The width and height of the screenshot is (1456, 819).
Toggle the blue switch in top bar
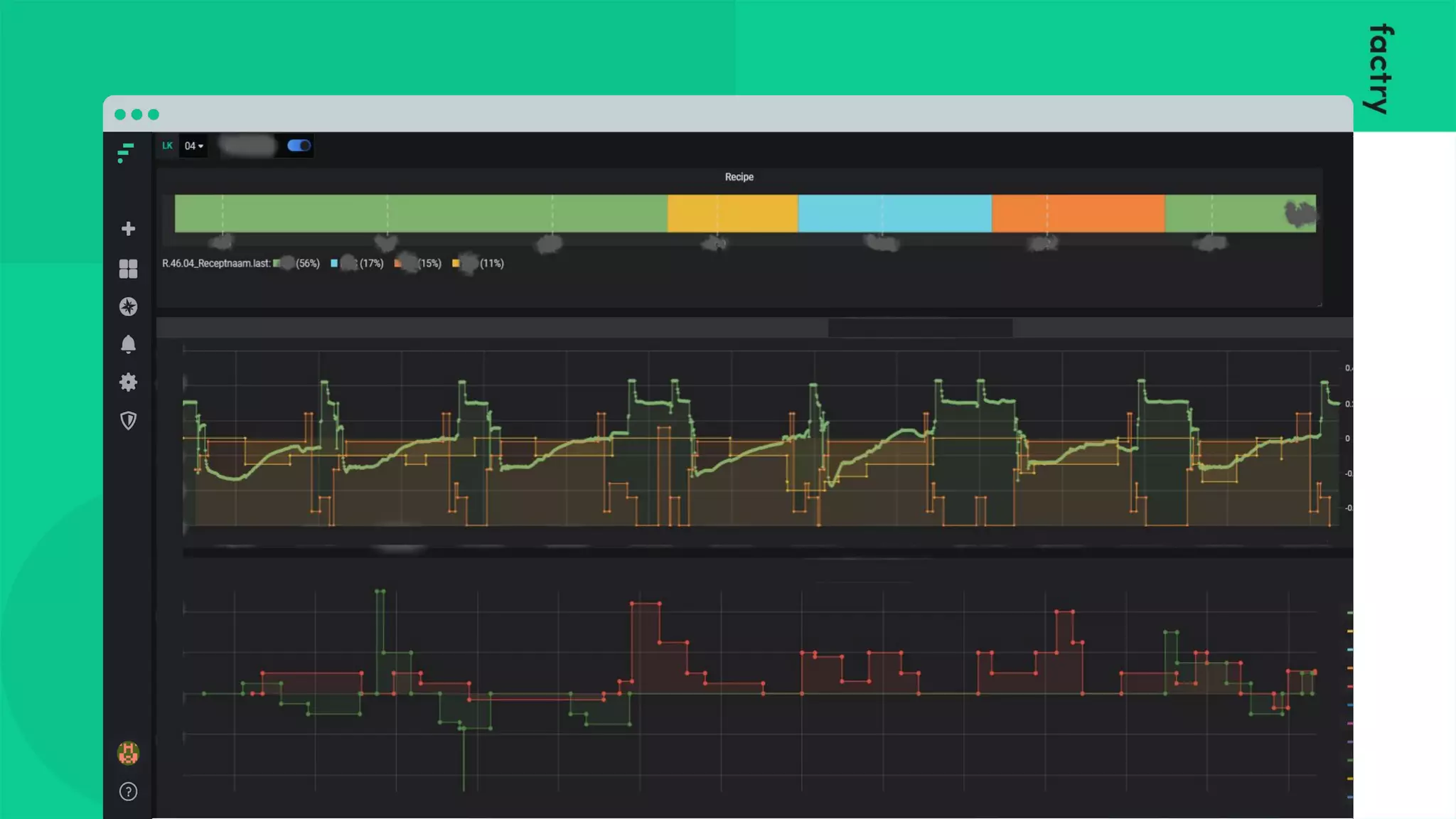coord(299,146)
